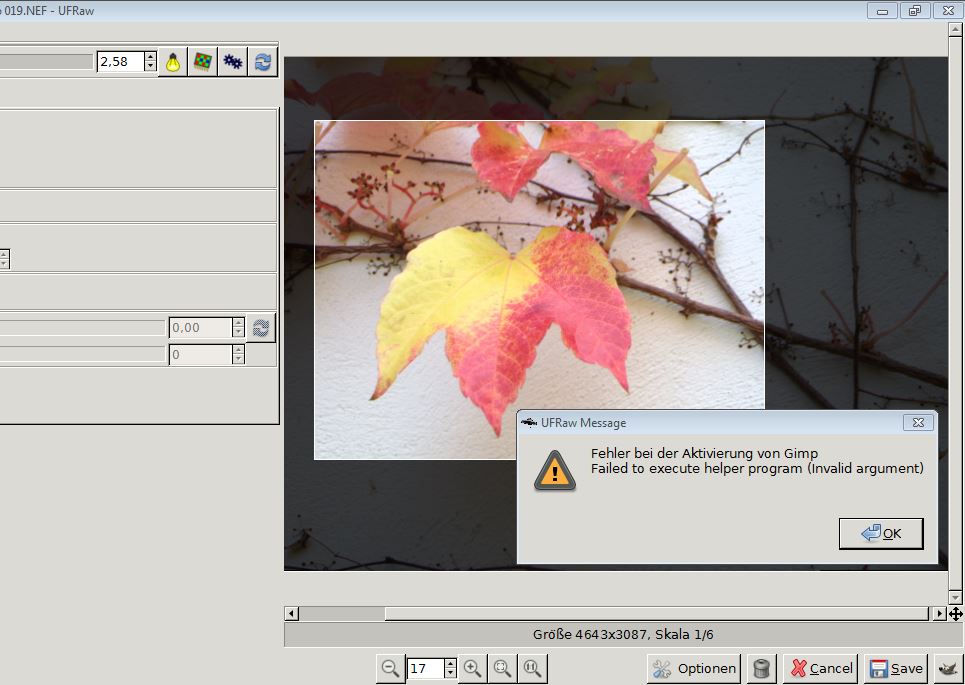Click the Save button

[x=896, y=668]
